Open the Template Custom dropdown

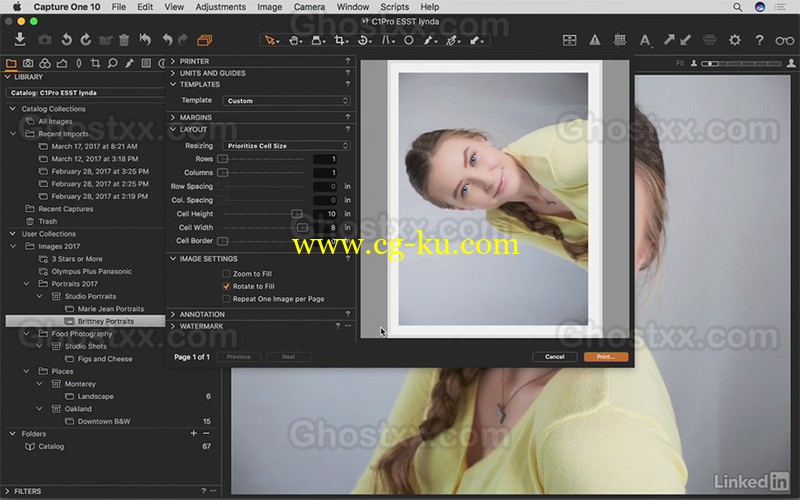click(x=286, y=101)
